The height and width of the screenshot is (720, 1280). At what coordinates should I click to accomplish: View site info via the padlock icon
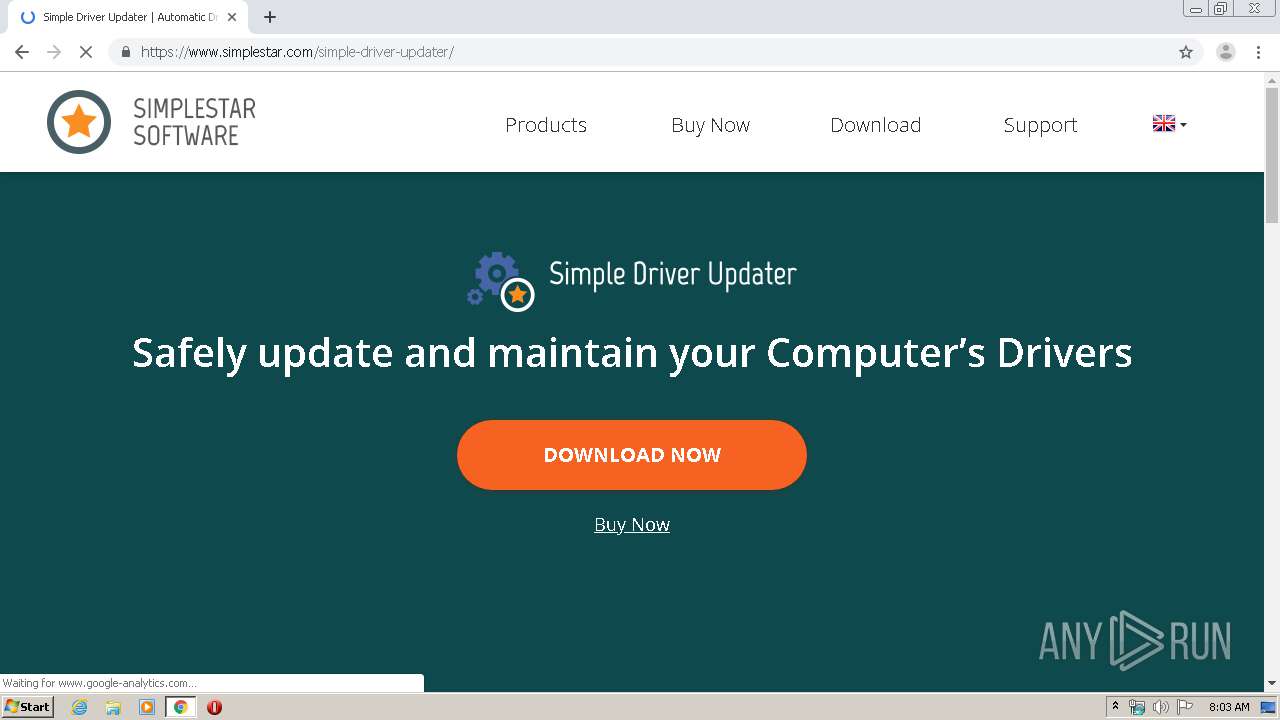coord(126,52)
